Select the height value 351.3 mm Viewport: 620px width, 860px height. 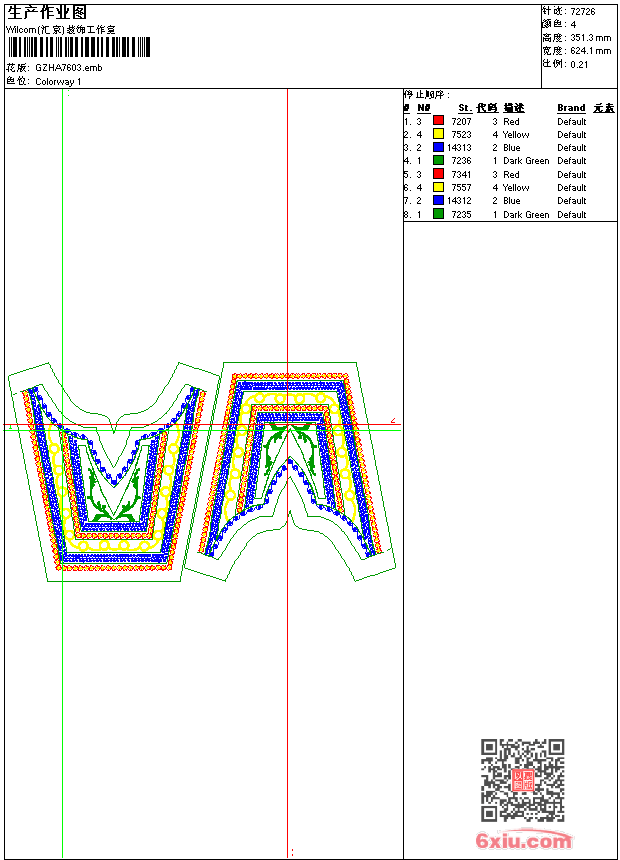click(x=590, y=38)
